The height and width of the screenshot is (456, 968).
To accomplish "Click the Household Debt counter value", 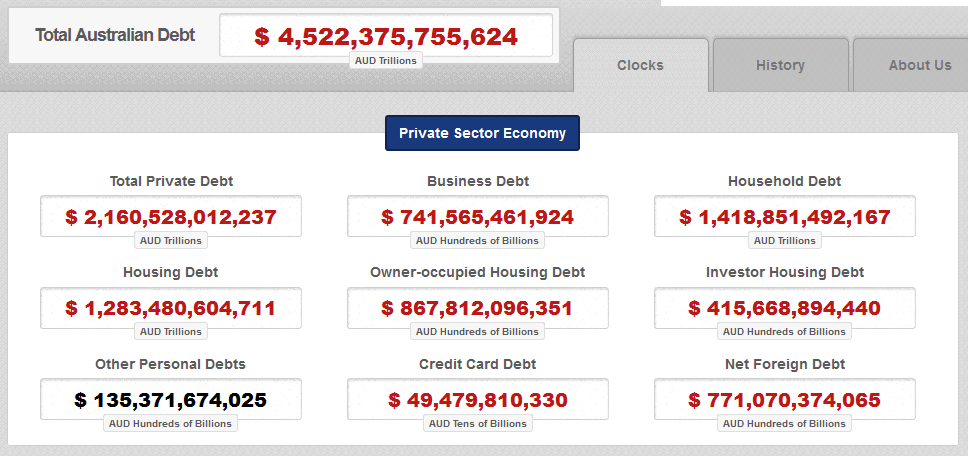I will click(785, 216).
